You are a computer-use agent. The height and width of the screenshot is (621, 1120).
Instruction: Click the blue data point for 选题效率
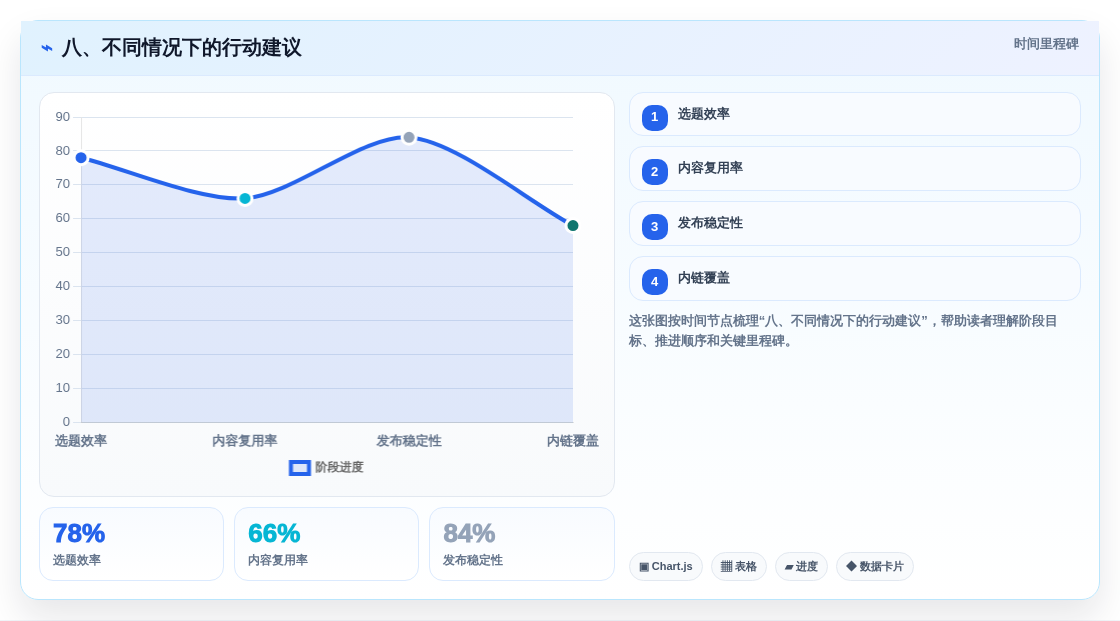click(81, 158)
